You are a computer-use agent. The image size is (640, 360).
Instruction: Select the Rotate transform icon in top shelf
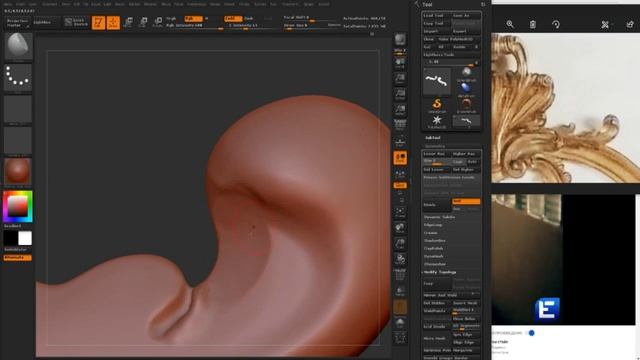pos(158,22)
